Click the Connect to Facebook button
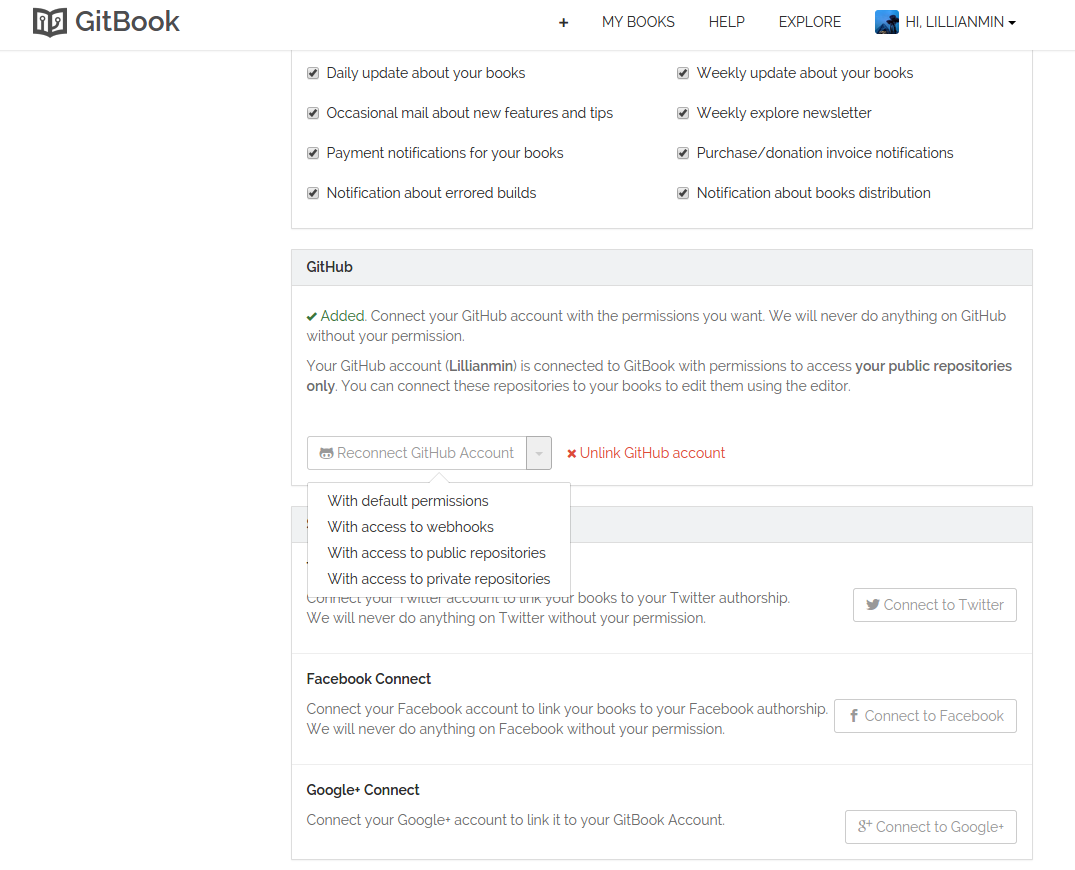The image size is (1075, 870). 926,716
